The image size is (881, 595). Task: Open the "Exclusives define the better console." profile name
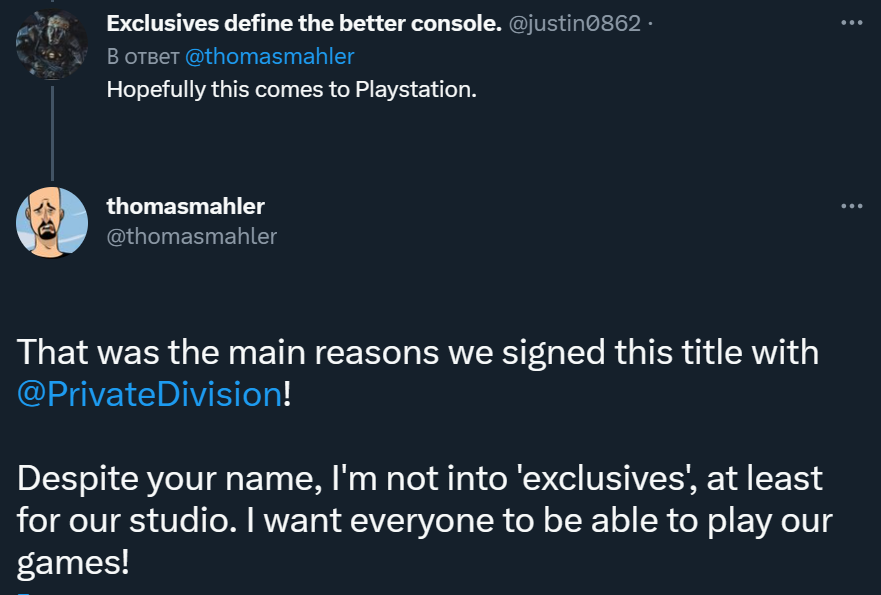coord(304,24)
